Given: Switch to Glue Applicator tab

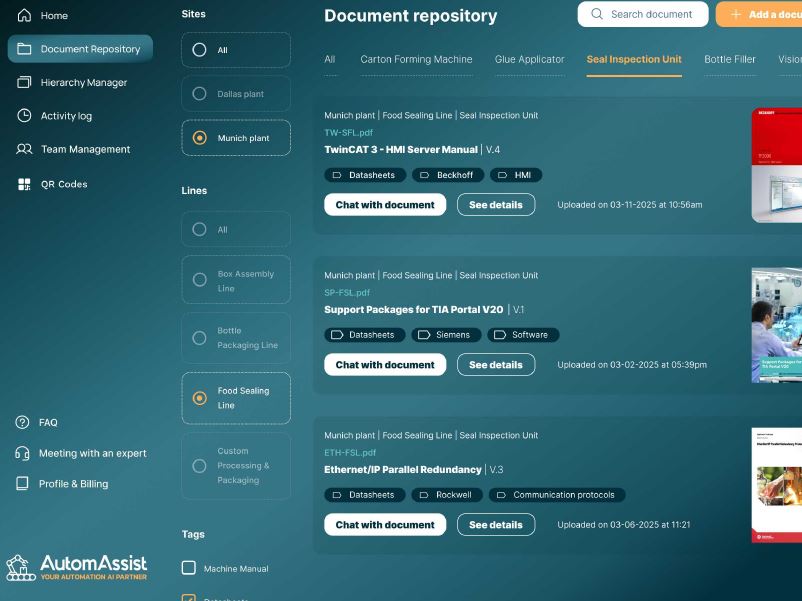Looking at the screenshot, I should [x=529, y=59].
